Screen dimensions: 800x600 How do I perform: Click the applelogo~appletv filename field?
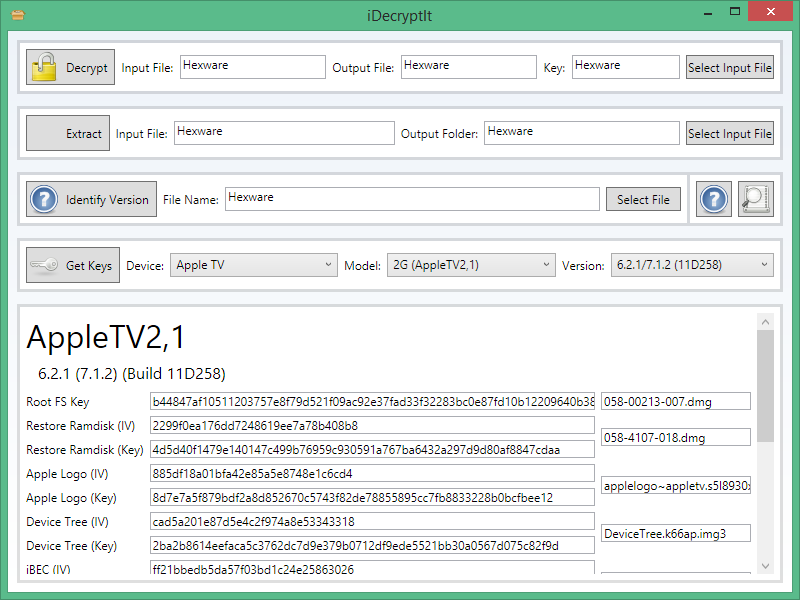pos(676,485)
